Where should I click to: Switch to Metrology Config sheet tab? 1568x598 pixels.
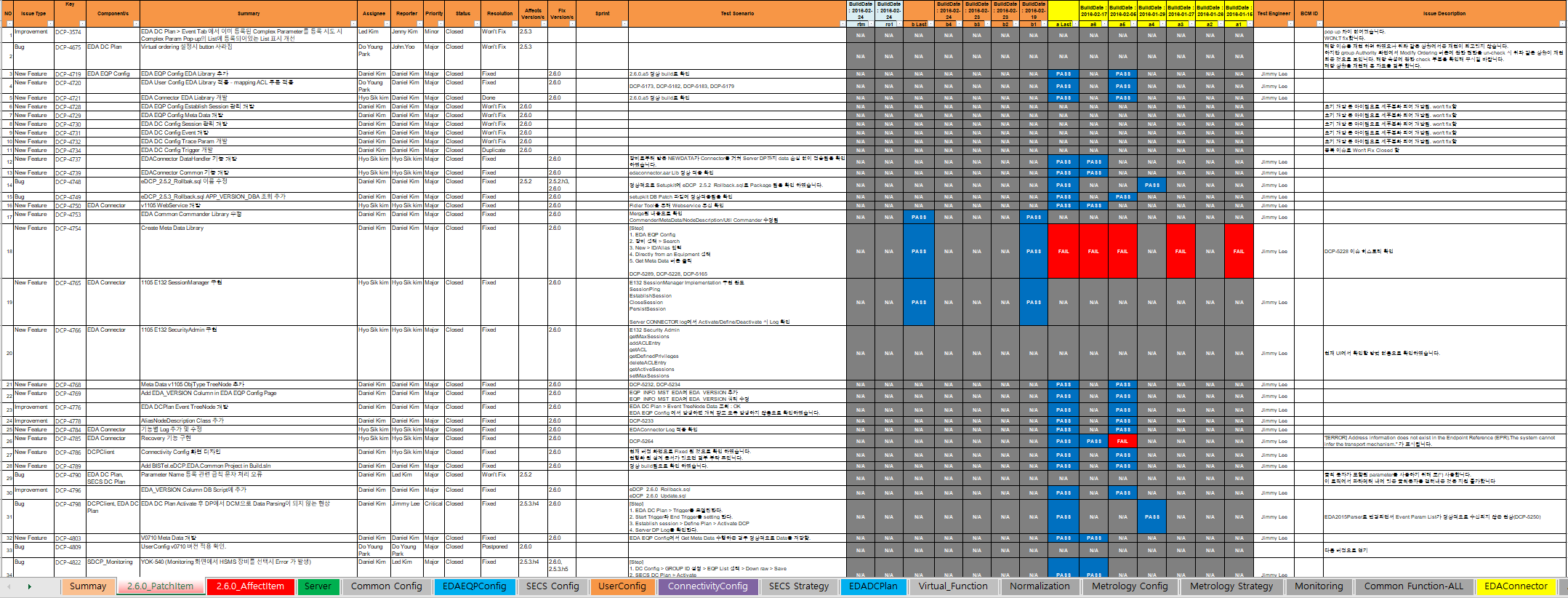pos(1130,586)
